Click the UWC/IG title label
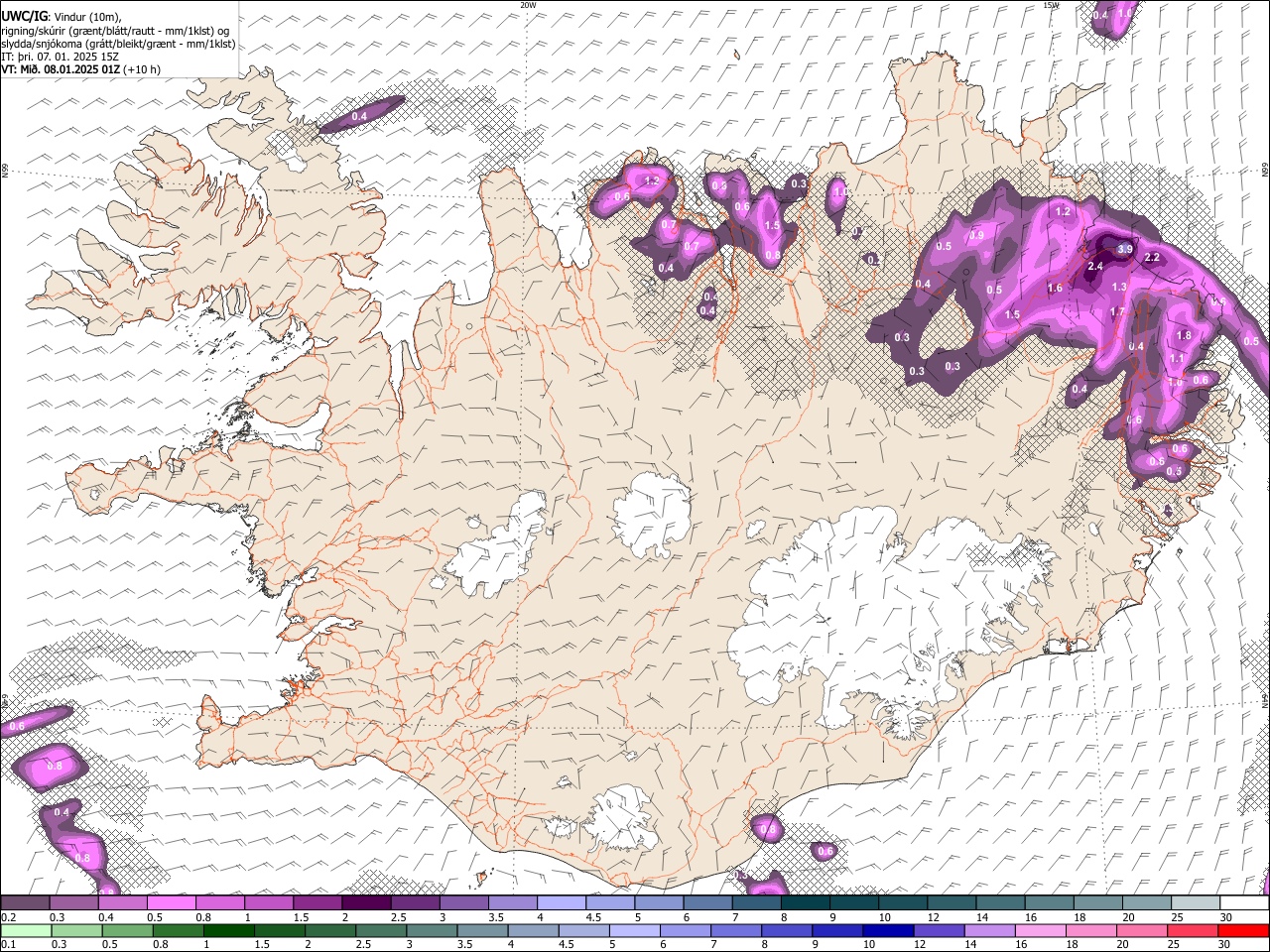1270x952 pixels. (23, 17)
